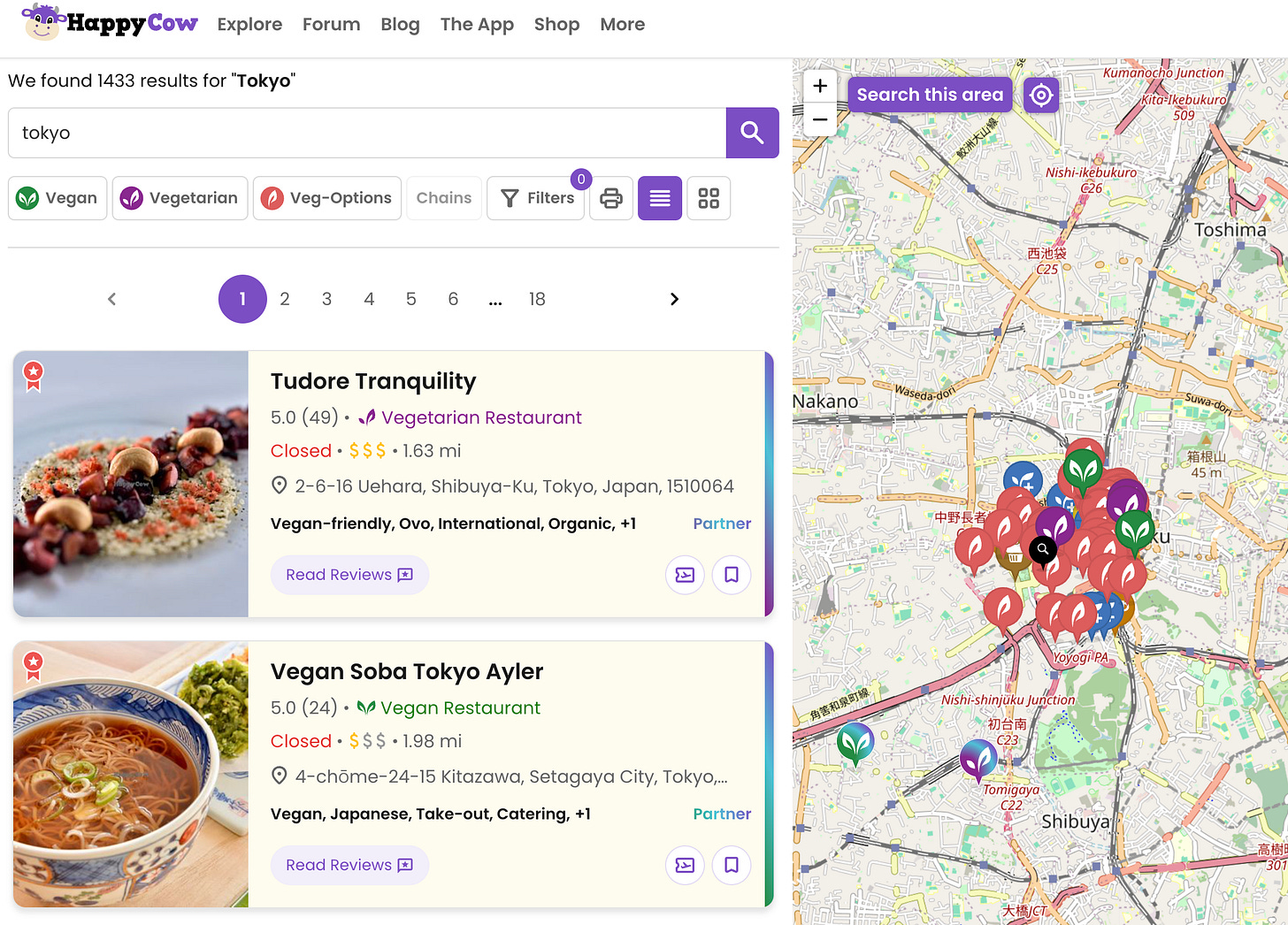Click Search this area button
The width and height of the screenshot is (1288, 925).
coord(930,95)
